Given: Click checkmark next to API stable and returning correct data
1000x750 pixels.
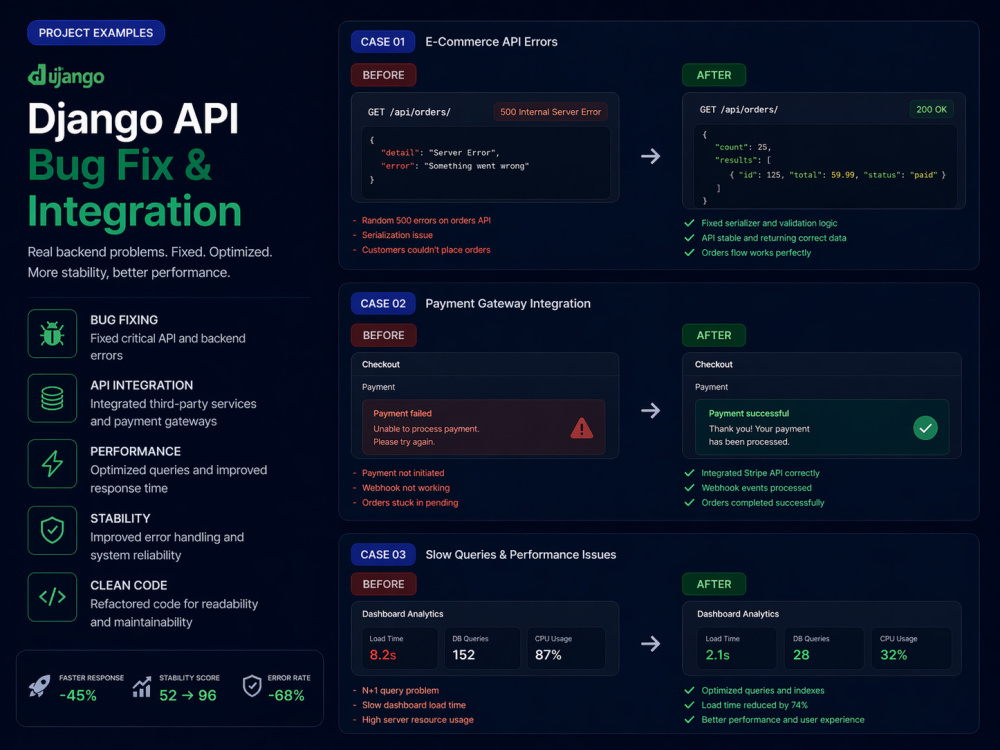Looking at the screenshot, I should coord(689,238).
